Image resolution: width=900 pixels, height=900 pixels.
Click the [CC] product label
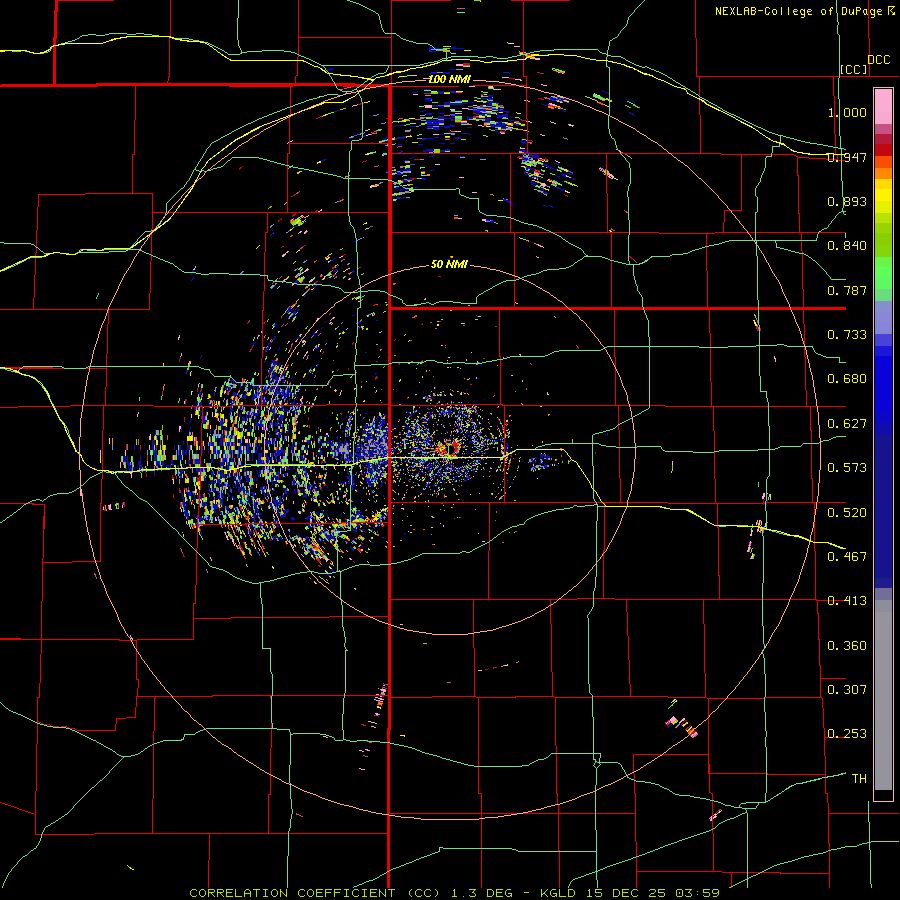click(854, 69)
